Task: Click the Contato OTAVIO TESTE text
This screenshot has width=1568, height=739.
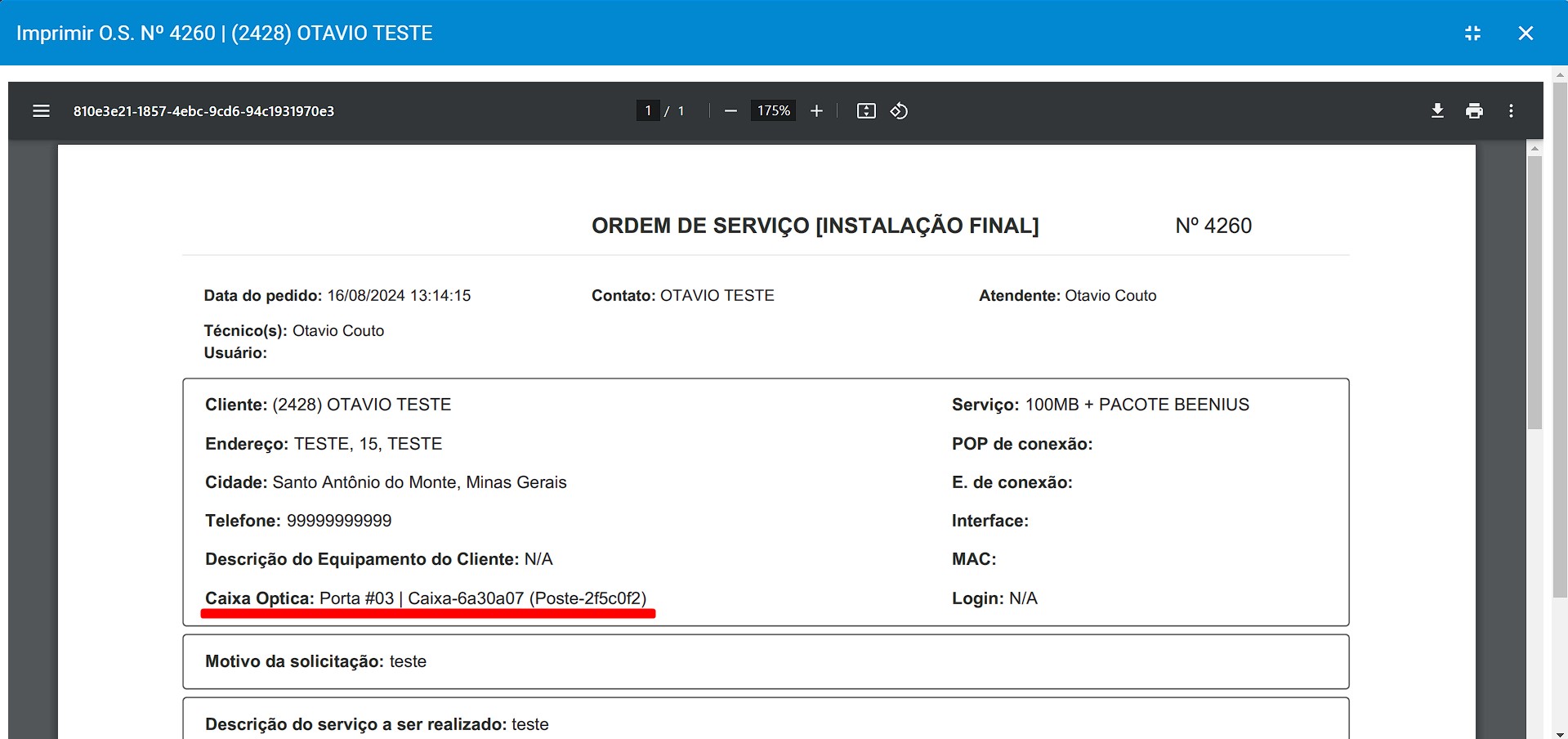Action: click(682, 296)
